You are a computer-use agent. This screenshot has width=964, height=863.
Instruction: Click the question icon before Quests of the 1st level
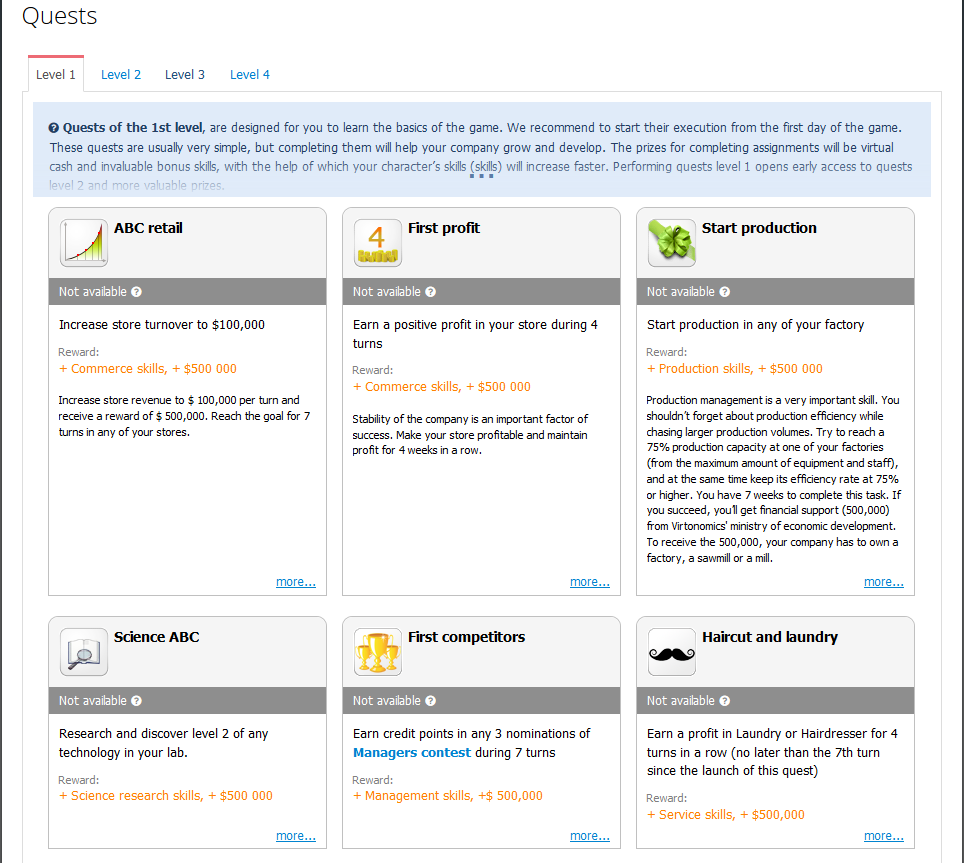[54, 128]
